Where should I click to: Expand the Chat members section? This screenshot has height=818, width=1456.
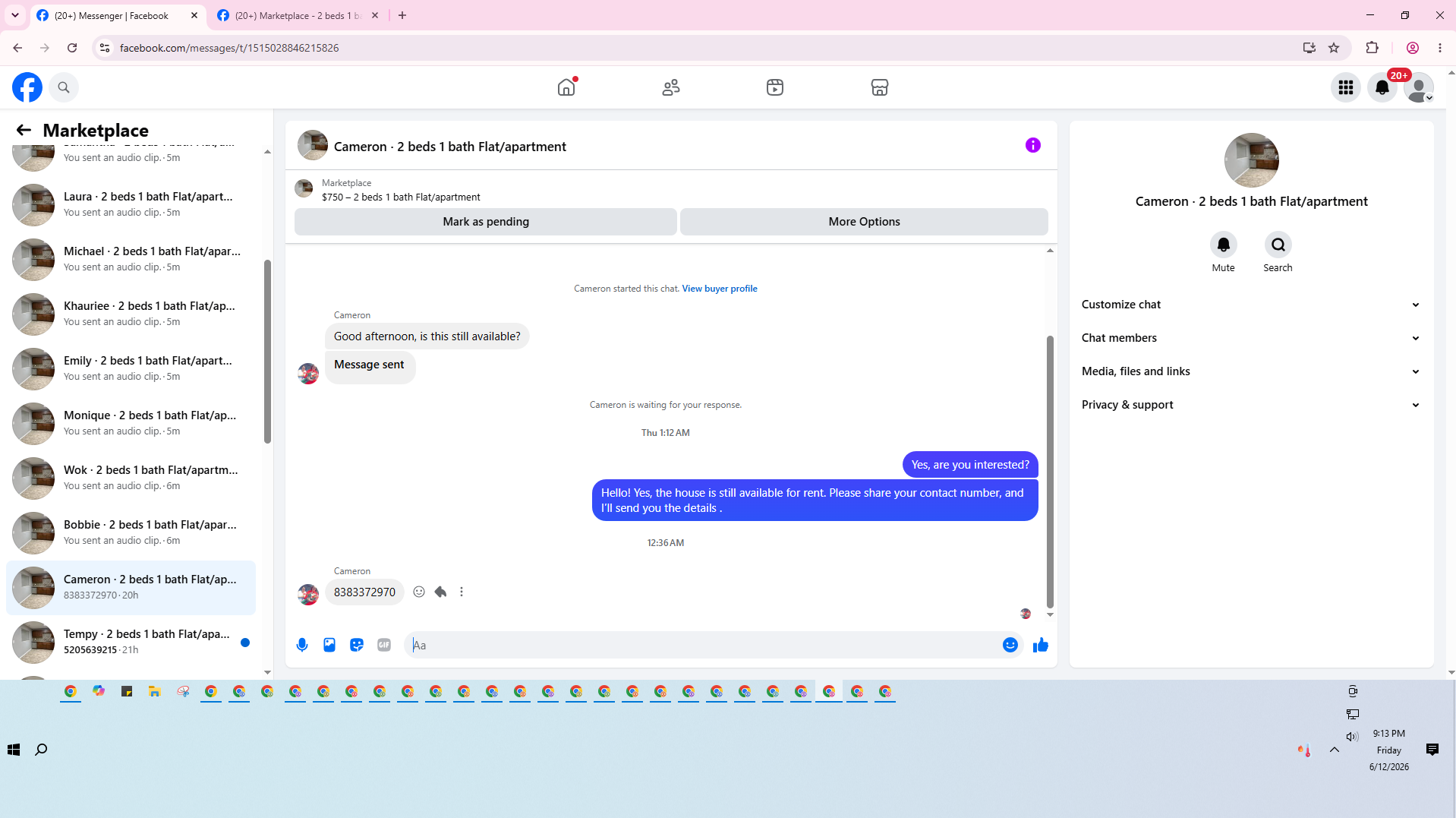click(x=1251, y=338)
